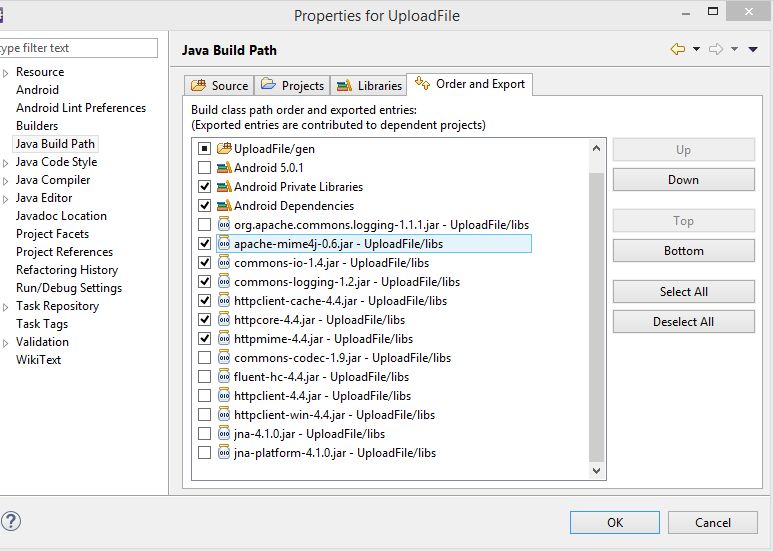
Task: Select the Order and Export tab
Action: tap(469, 84)
